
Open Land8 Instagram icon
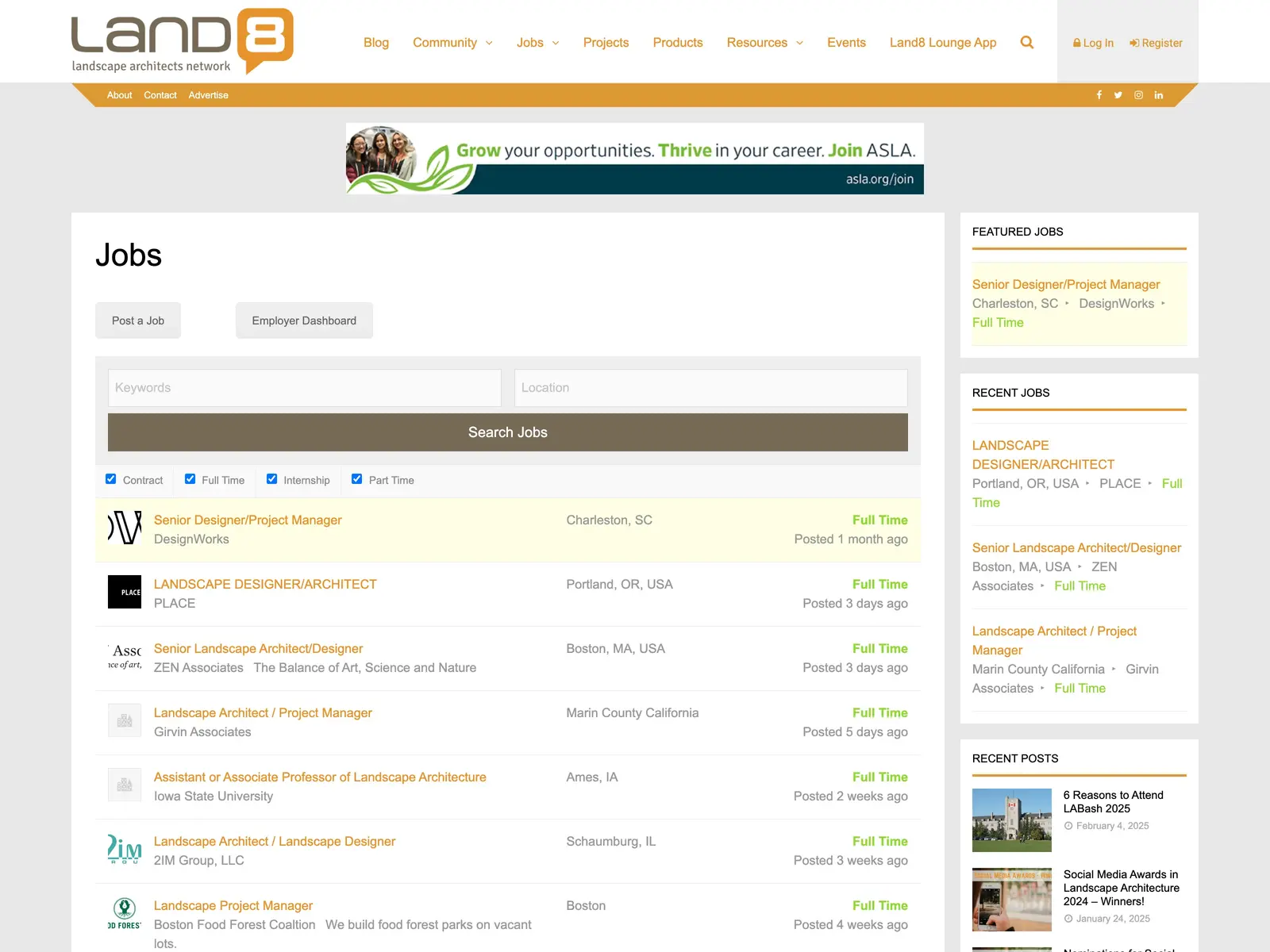pyautogui.click(x=1138, y=95)
